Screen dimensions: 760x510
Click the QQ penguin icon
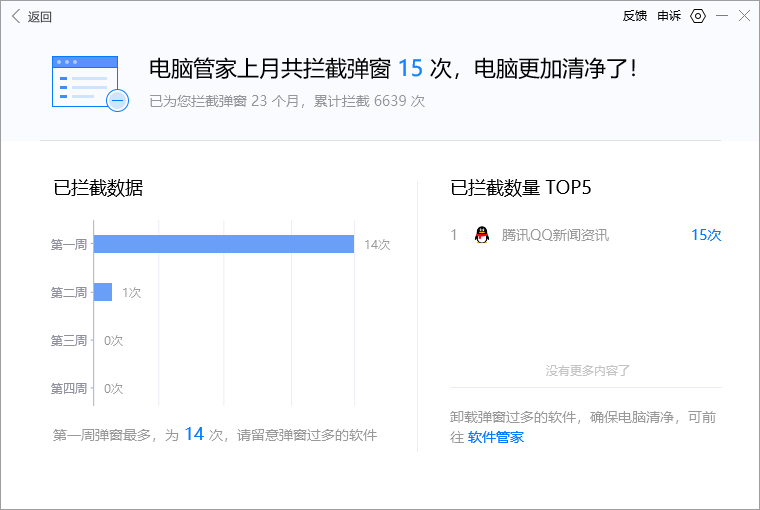(x=481, y=235)
